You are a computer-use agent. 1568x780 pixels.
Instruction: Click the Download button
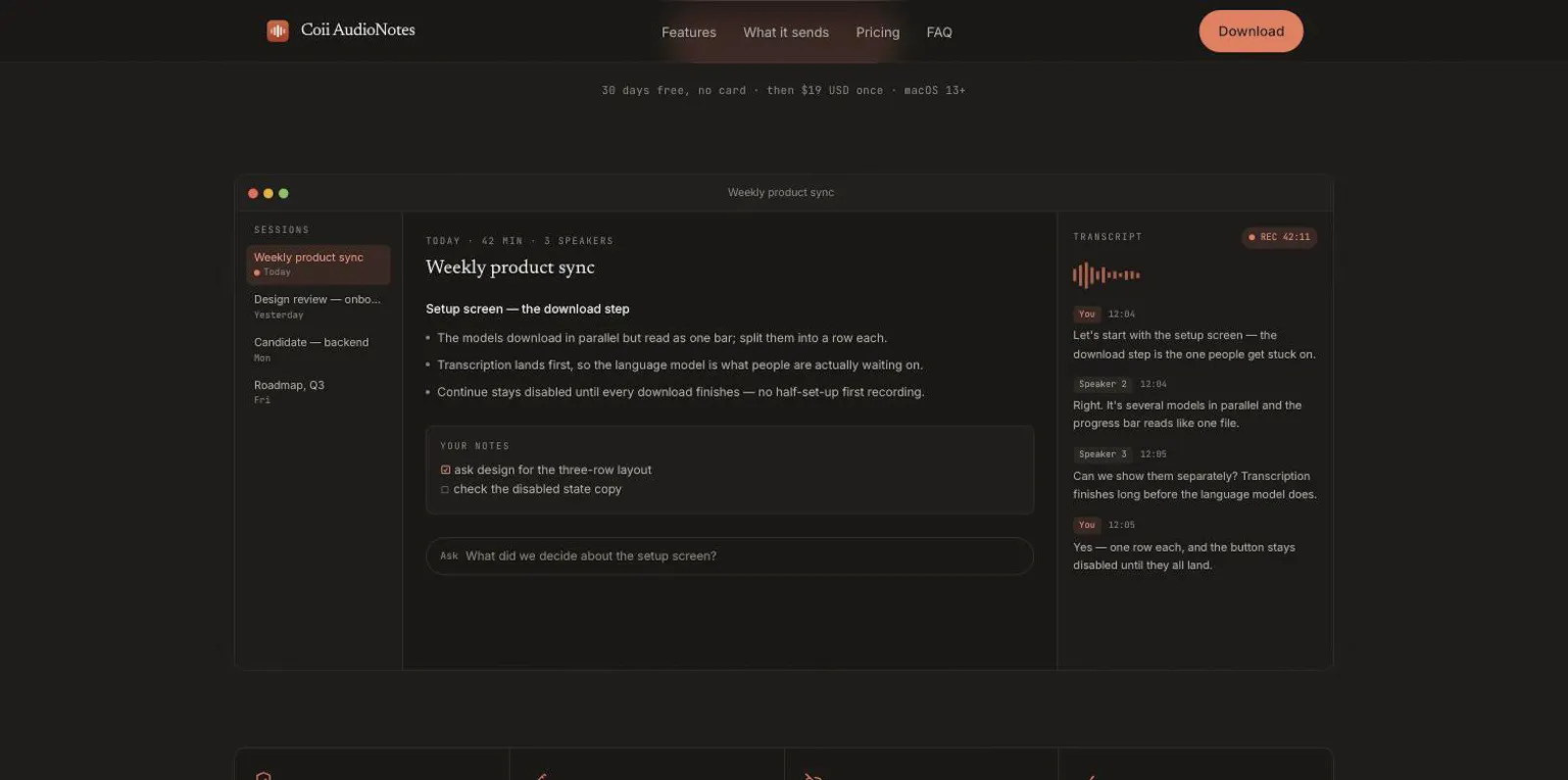[1250, 31]
